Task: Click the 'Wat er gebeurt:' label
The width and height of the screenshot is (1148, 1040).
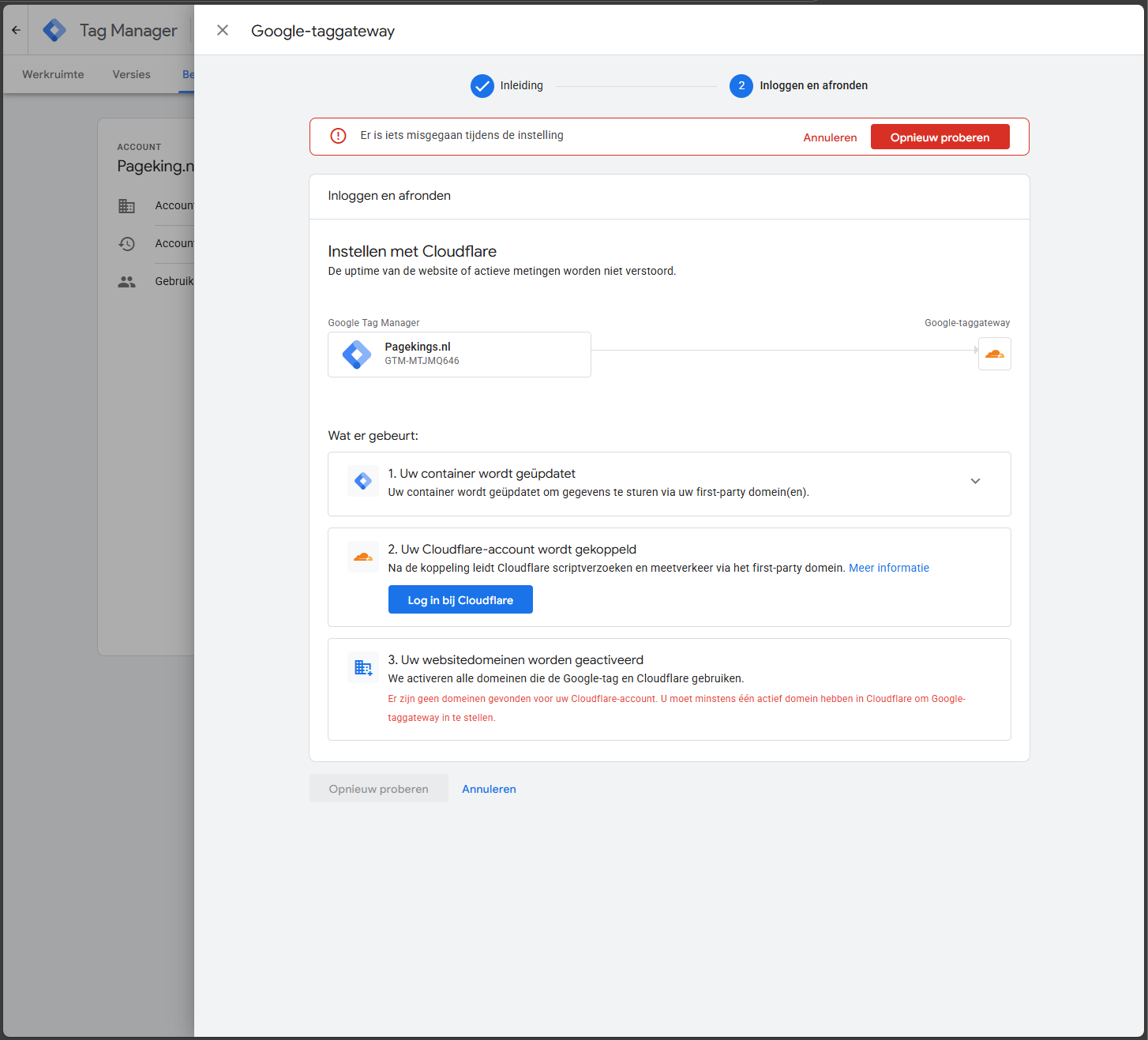Action: point(373,435)
